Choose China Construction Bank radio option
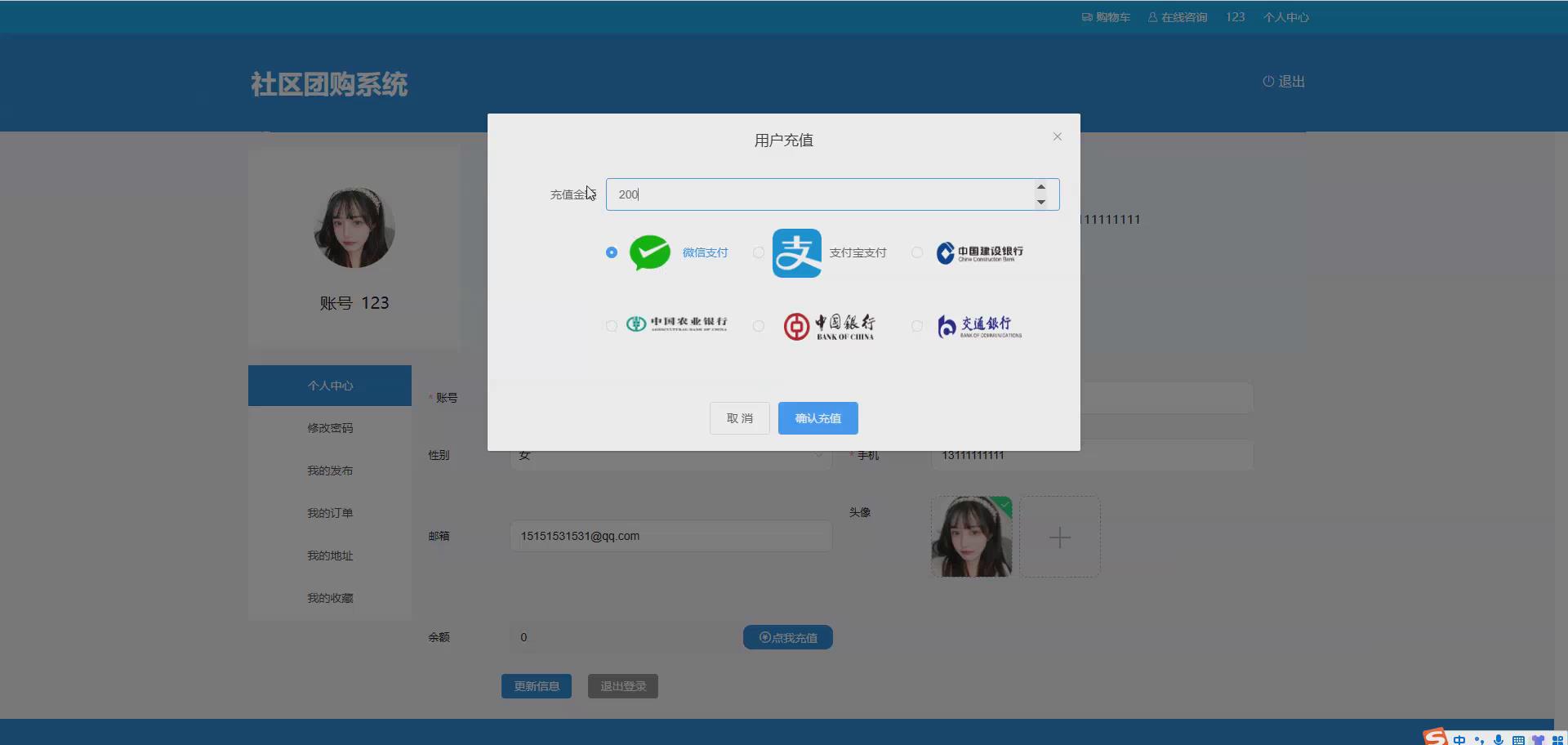This screenshot has width=1568, height=745. coord(917,252)
